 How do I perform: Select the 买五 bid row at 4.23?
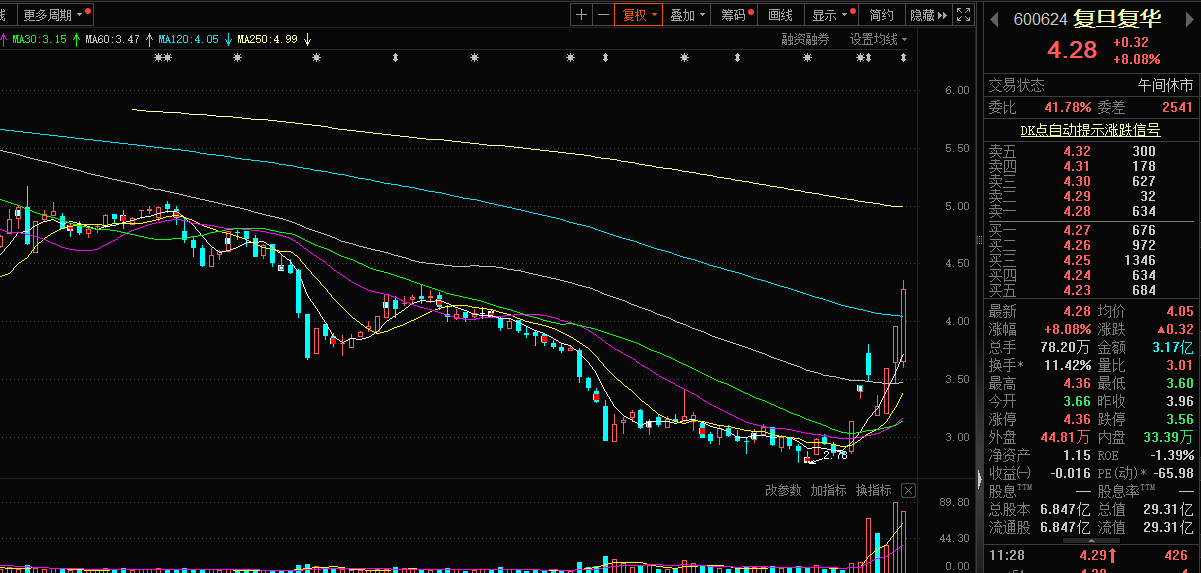[1091, 290]
